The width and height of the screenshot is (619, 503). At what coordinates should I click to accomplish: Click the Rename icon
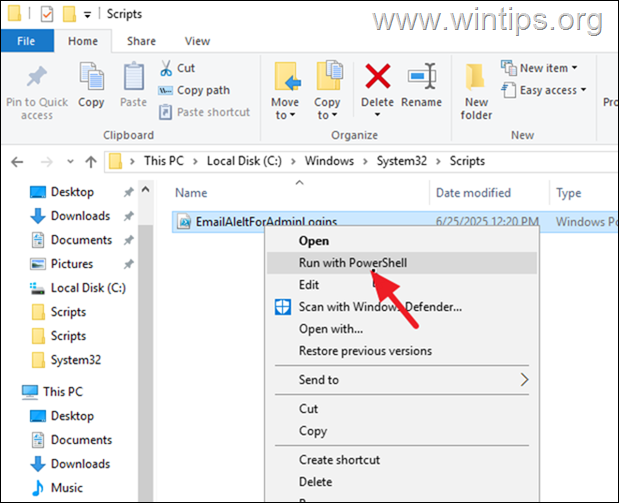pyautogui.click(x=422, y=76)
